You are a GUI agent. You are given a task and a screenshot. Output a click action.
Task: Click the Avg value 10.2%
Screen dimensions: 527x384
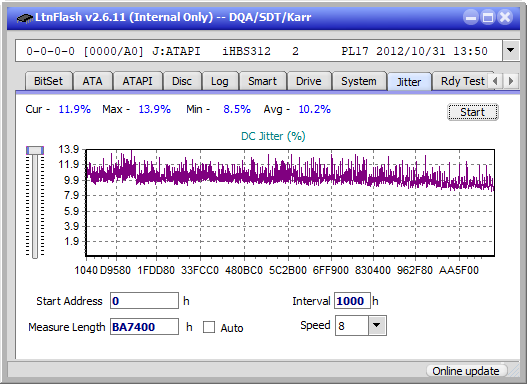click(x=315, y=109)
